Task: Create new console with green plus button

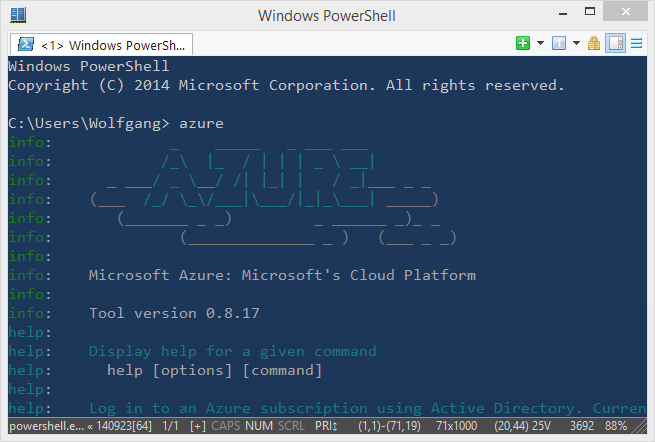Action: point(523,43)
